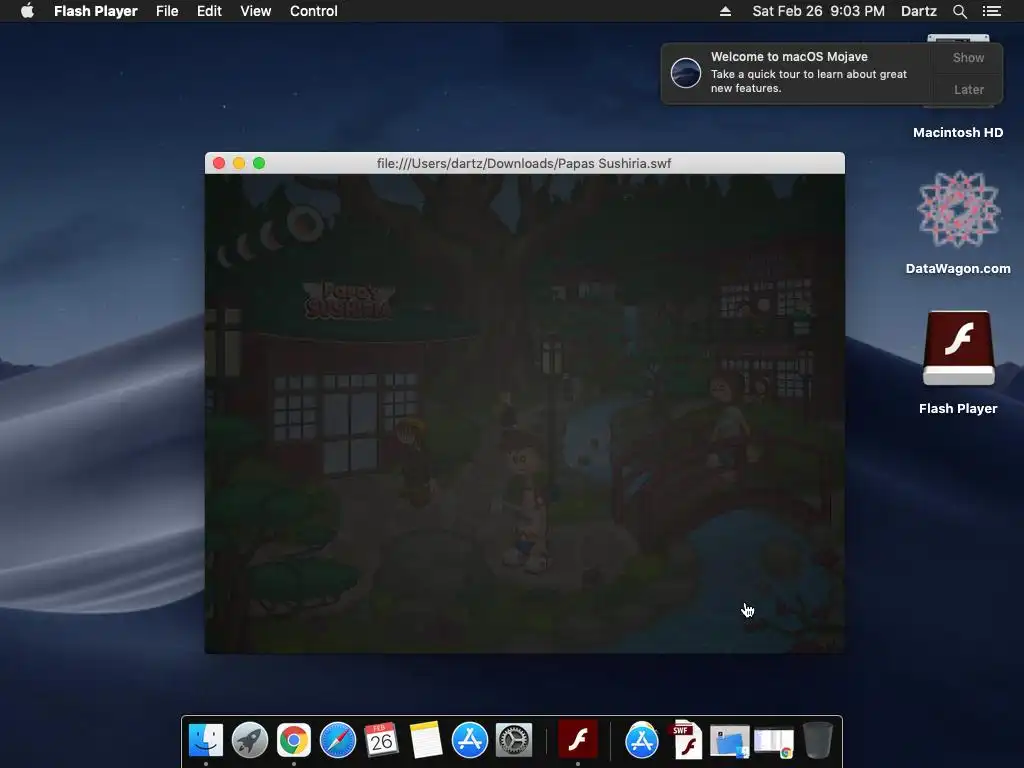Select the DataWagon.com desktop icon
The height and width of the screenshot is (768, 1024).
tap(958, 210)
